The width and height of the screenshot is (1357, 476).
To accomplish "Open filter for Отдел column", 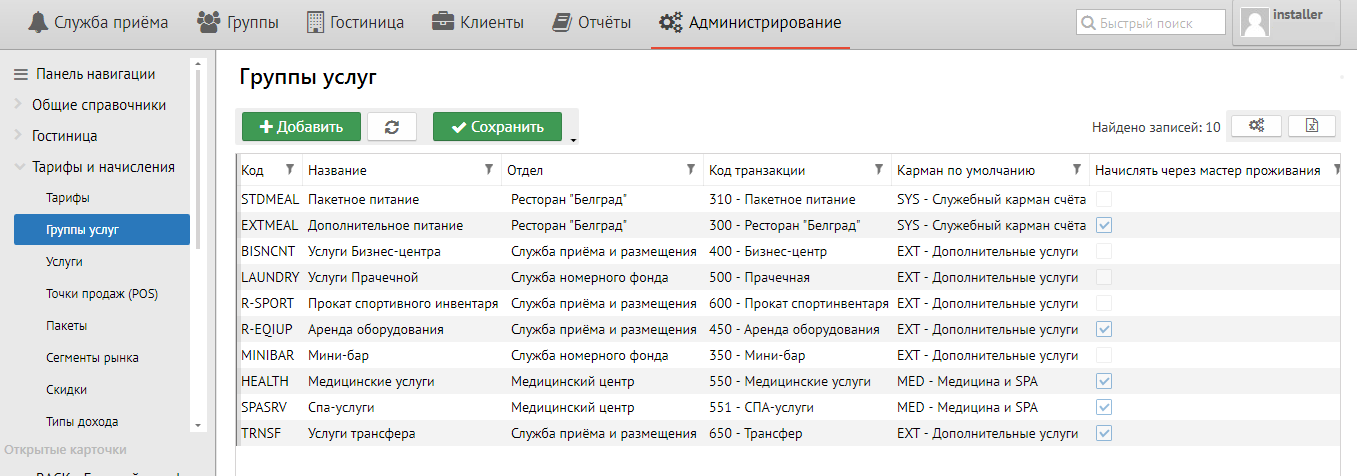I will coord(690,170).
